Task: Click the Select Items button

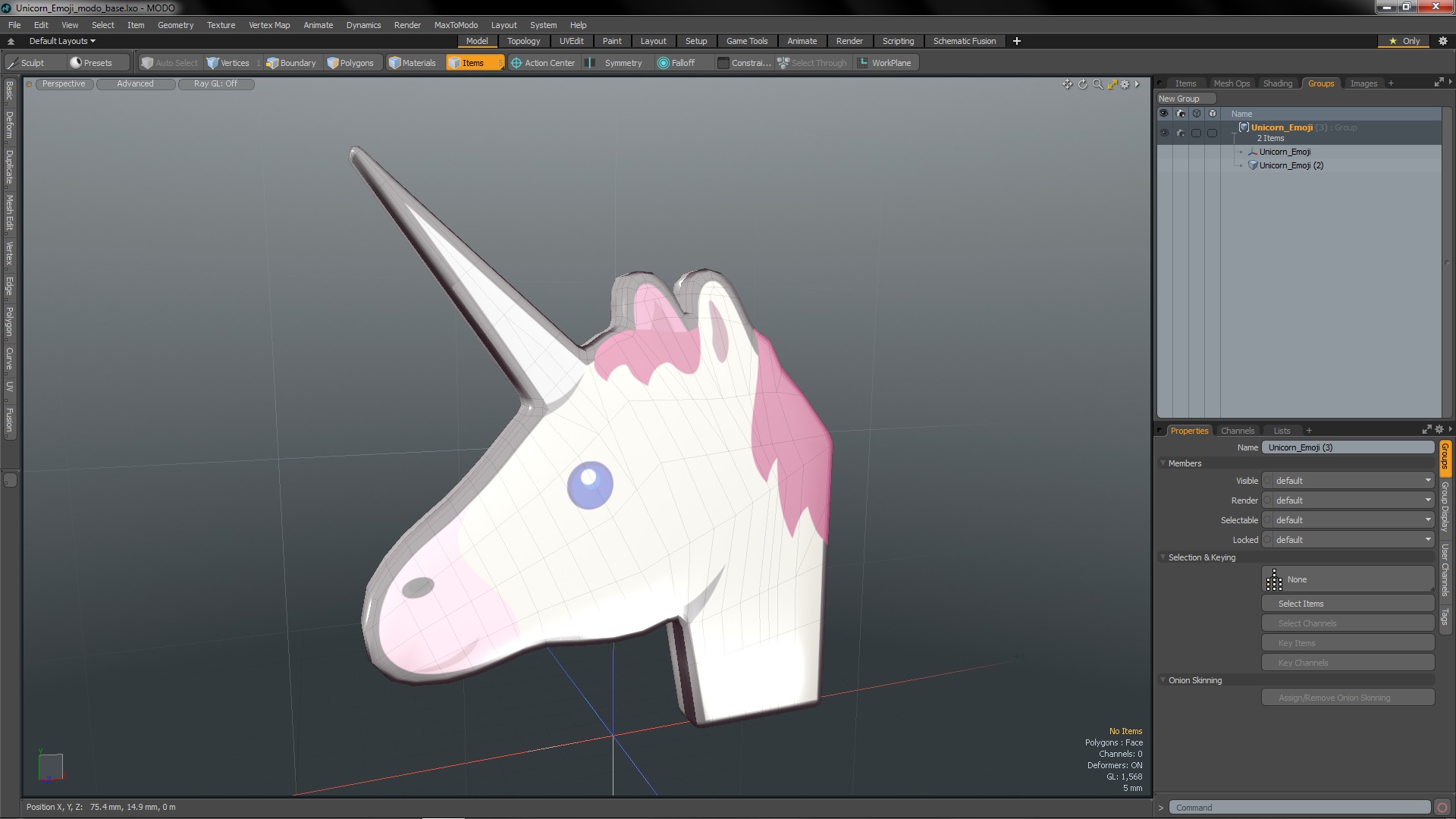Action: click(1348, 604)
